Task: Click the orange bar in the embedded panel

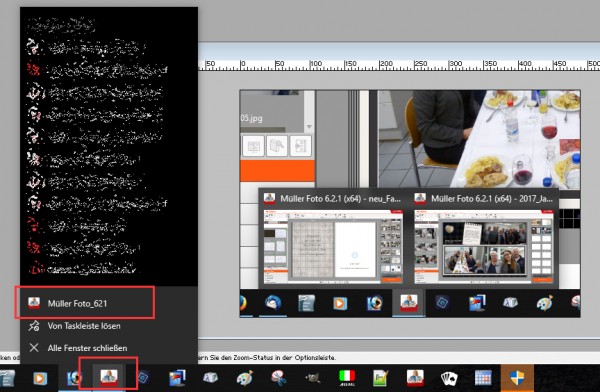Action: coord(277,171)
